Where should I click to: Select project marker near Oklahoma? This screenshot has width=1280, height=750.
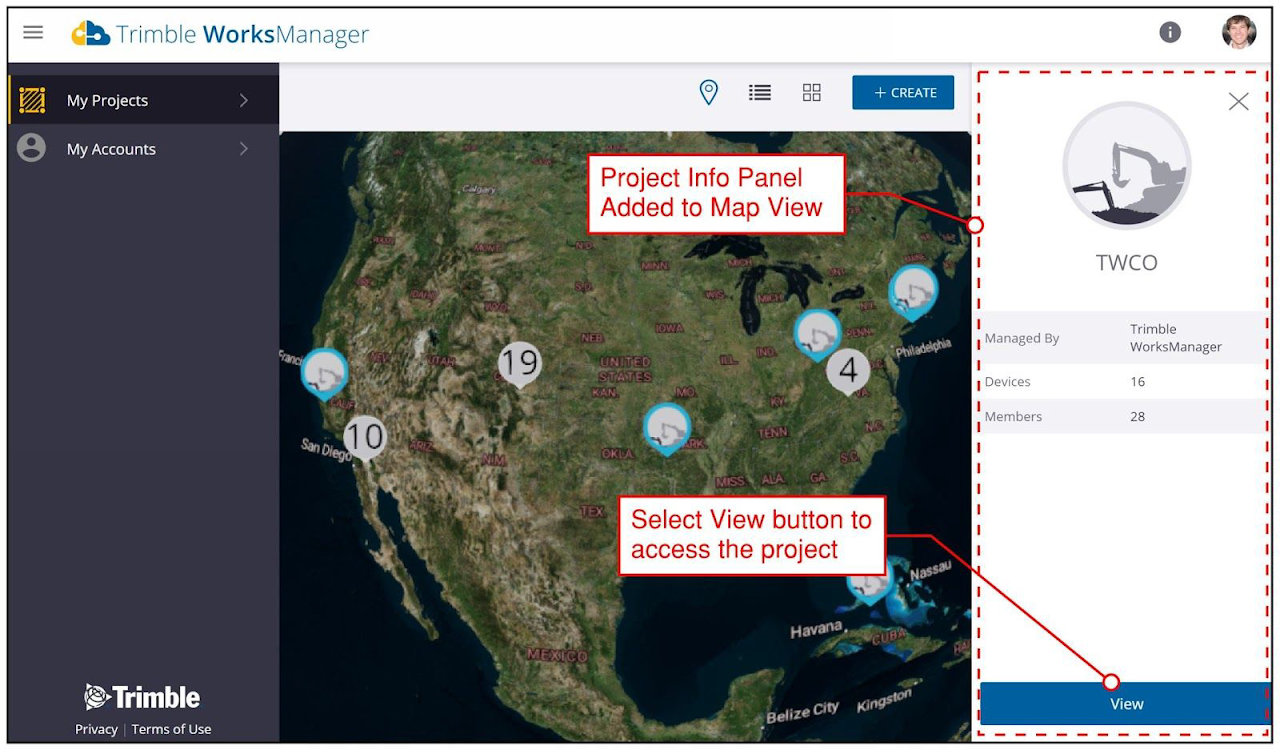tap(667, 428)
